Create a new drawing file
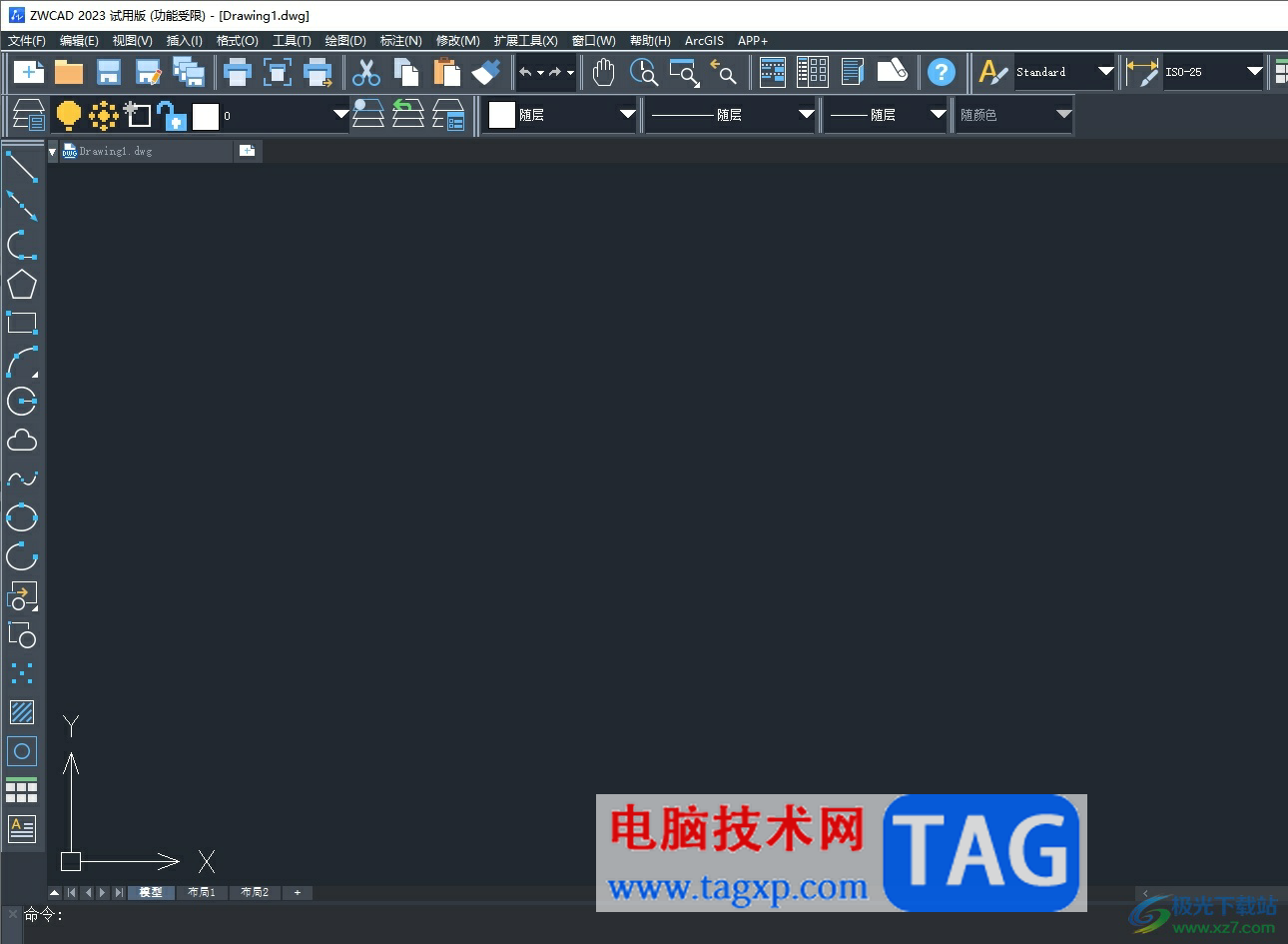 tap(28, 72)
